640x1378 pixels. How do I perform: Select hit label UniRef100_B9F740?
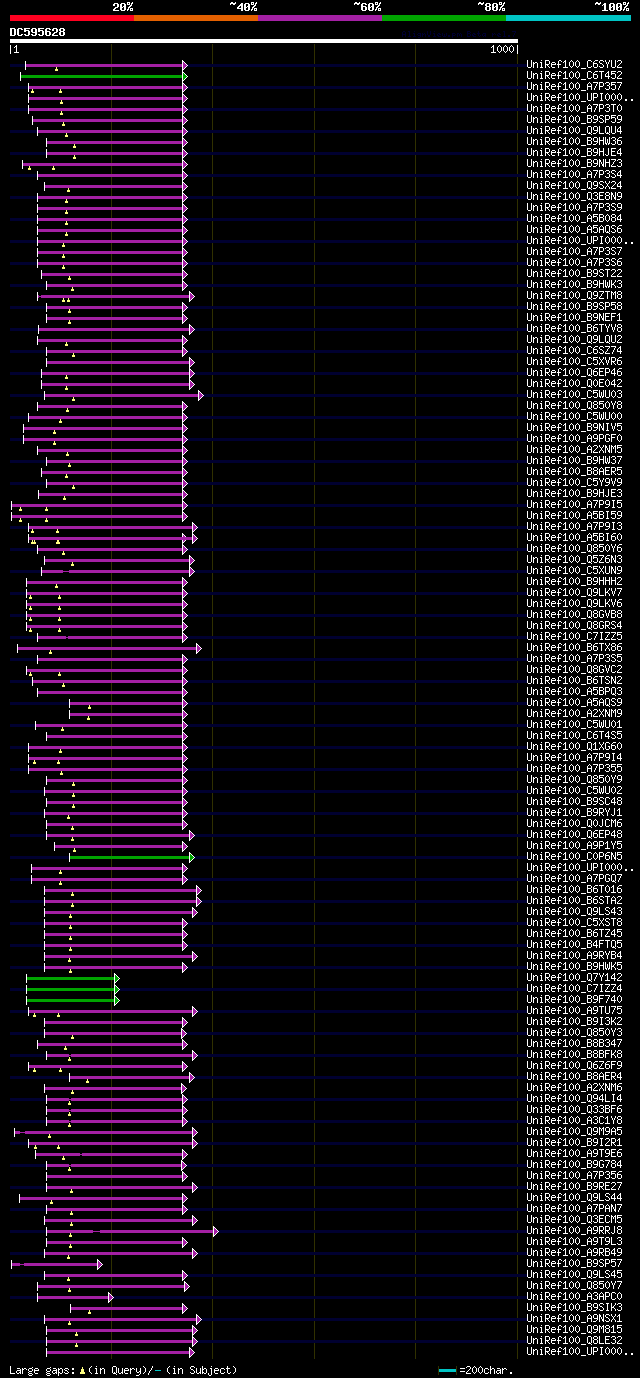coord(574,999)
